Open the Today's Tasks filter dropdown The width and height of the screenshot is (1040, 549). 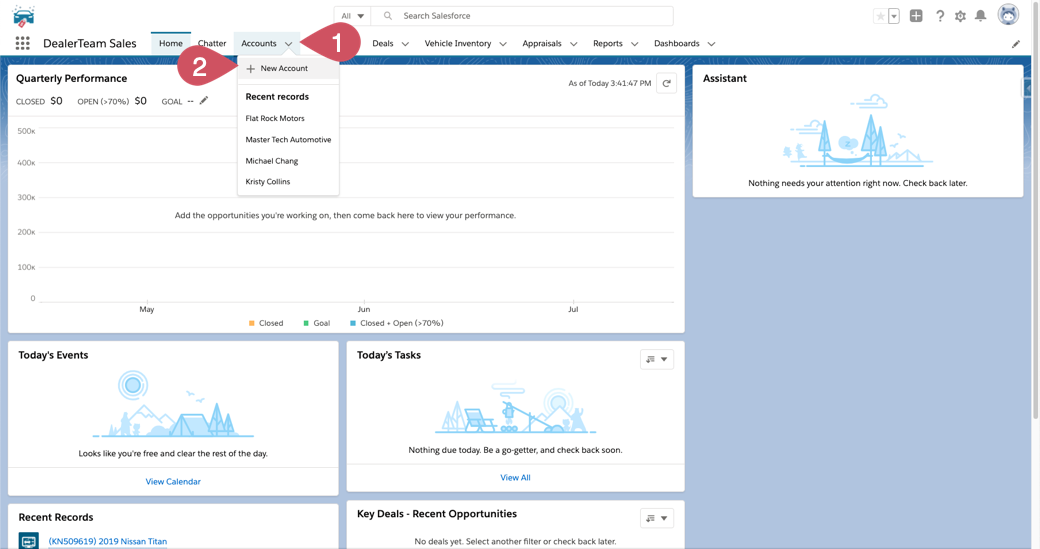[x=656, y=359]
